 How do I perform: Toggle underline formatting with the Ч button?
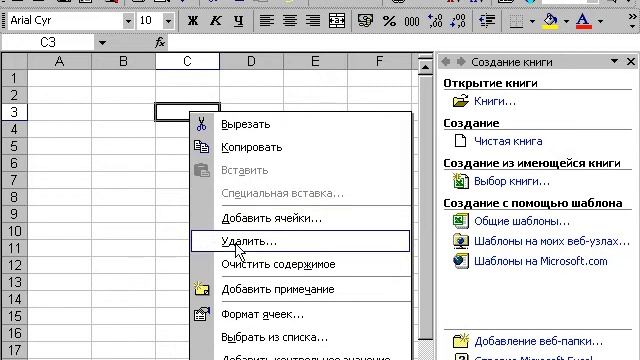coord(238,20)
